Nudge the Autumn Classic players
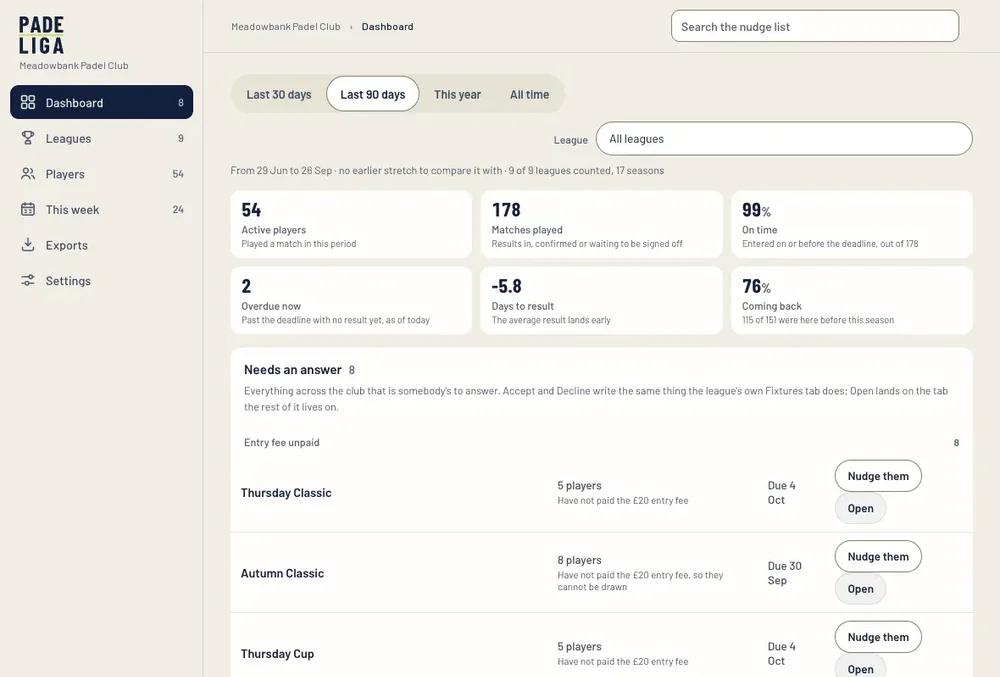The height and width of the screenshot is (677, 1000). pyautogui.click(x=878, y=557)
